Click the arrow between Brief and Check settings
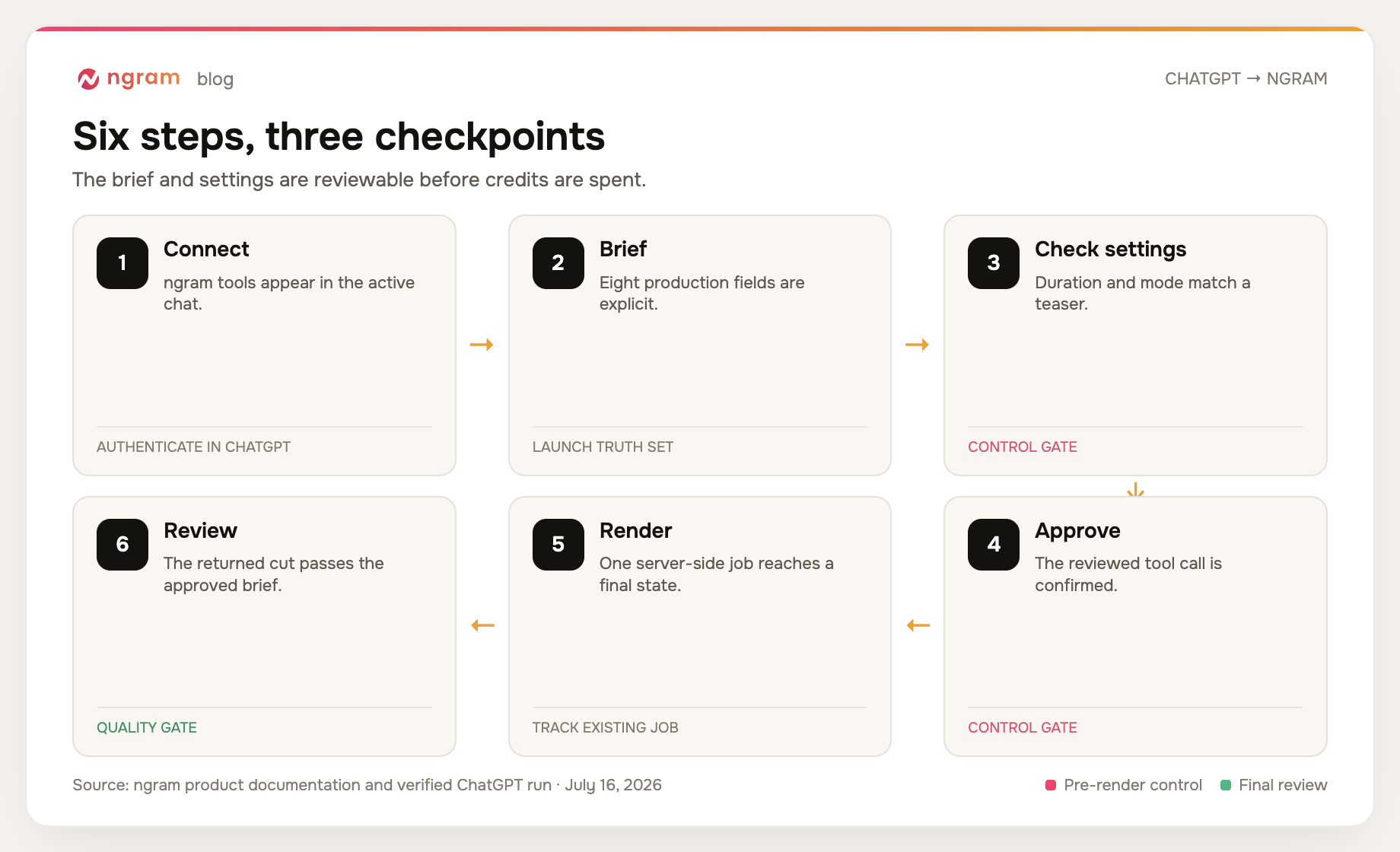The image size is (1400, 852). (918, 345)
